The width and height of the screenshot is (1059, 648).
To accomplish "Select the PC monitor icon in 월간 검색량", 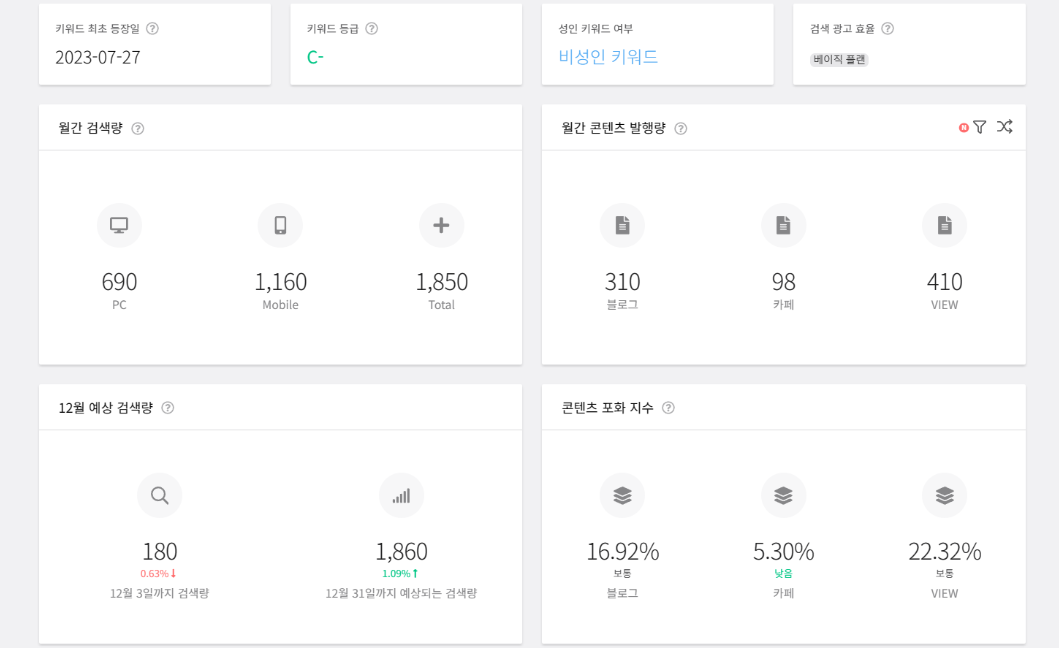I will [x=119, y=225].
